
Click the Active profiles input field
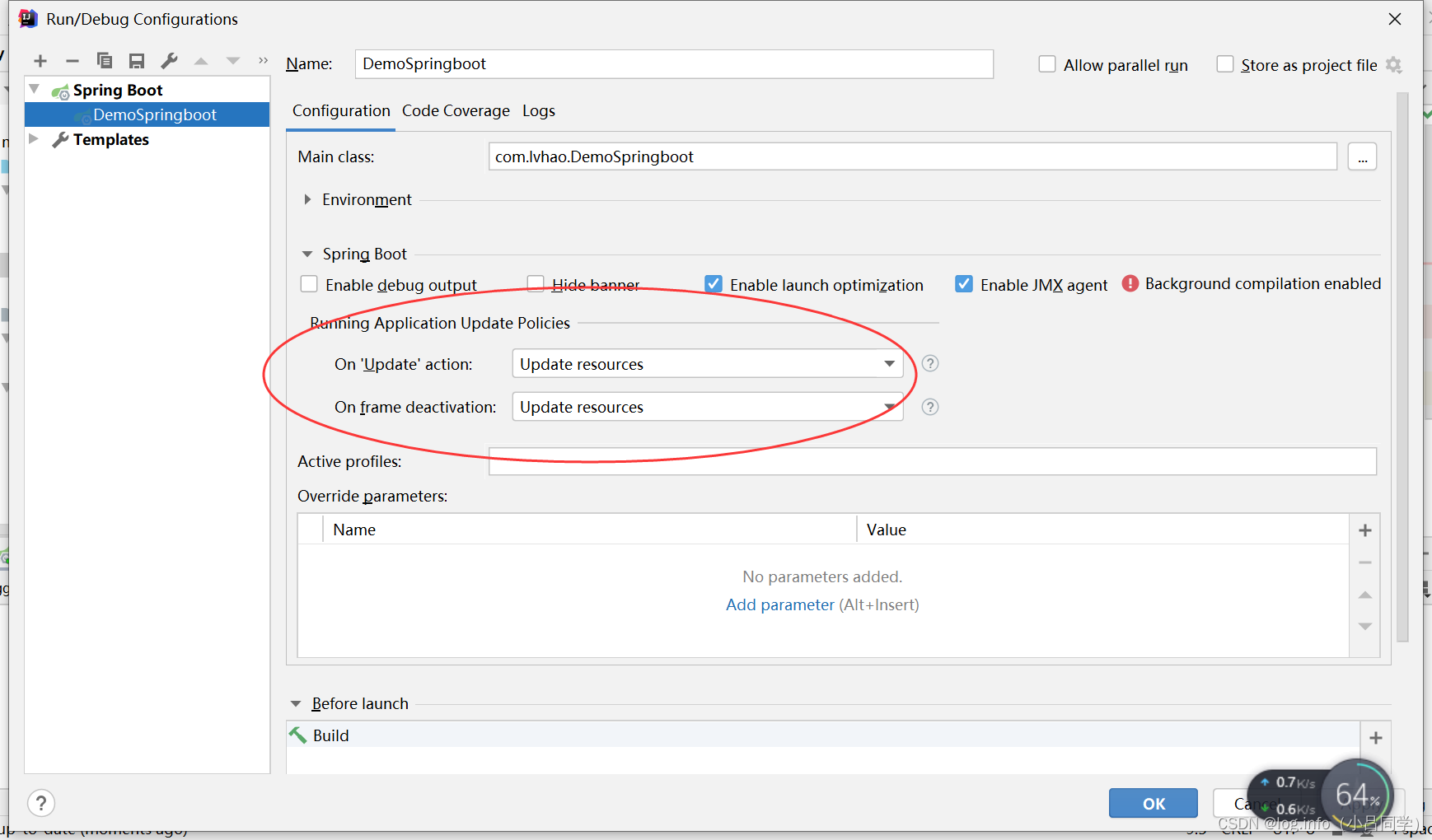[933, 461]
